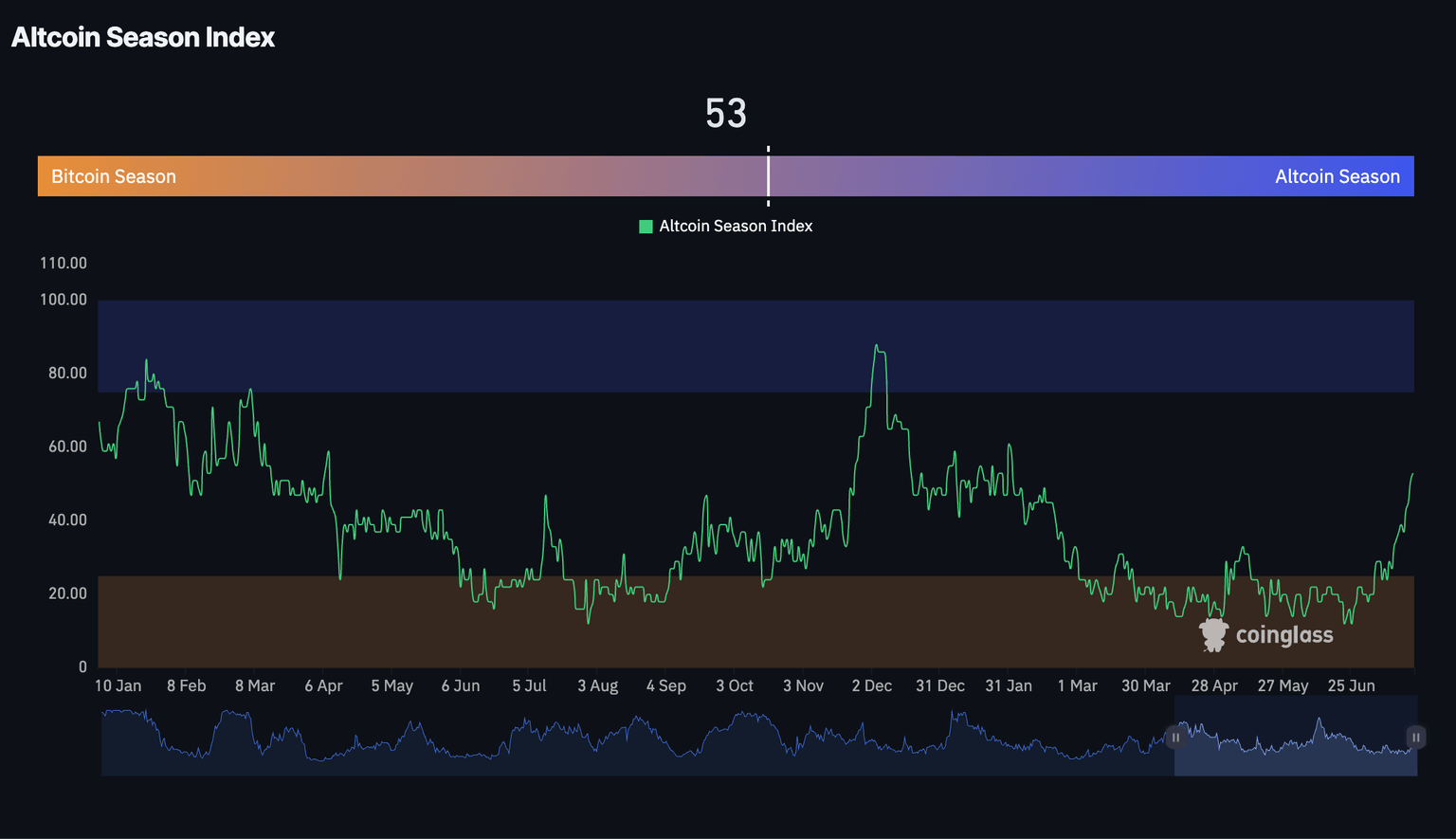The width and height of the screenshot is (1456, 839).
Task: Click the left range slider handle
Action: (x=1175, y=737)
